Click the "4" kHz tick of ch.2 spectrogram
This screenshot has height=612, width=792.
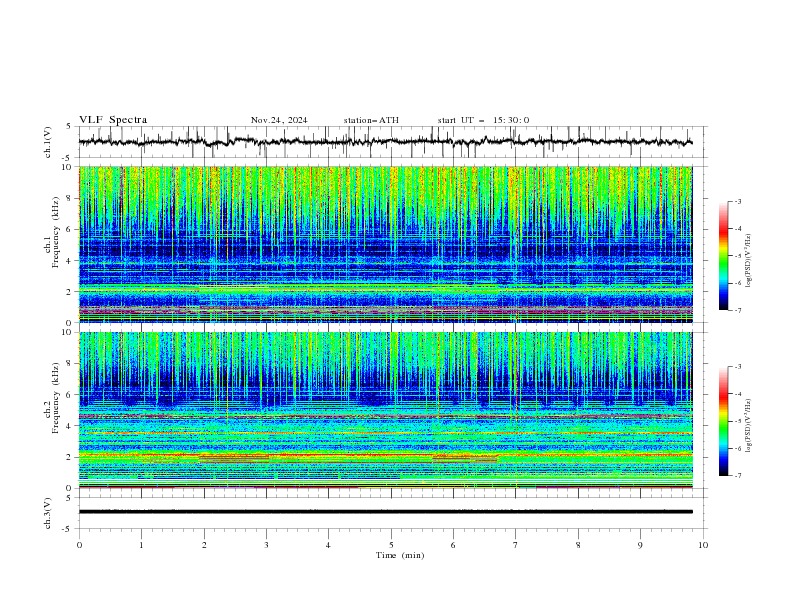click(70, 426)
